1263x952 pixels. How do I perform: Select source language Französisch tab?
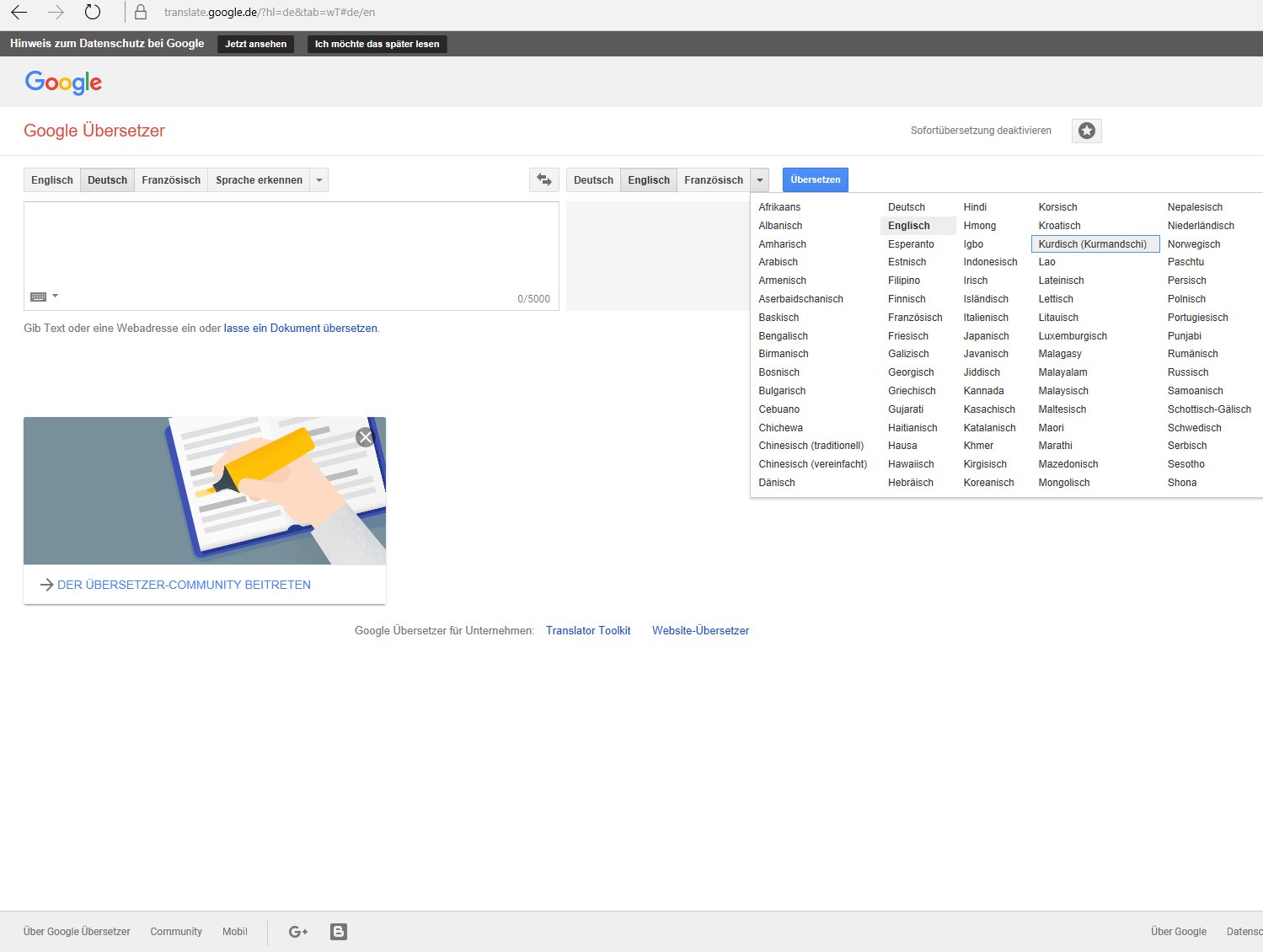(171, 180)
